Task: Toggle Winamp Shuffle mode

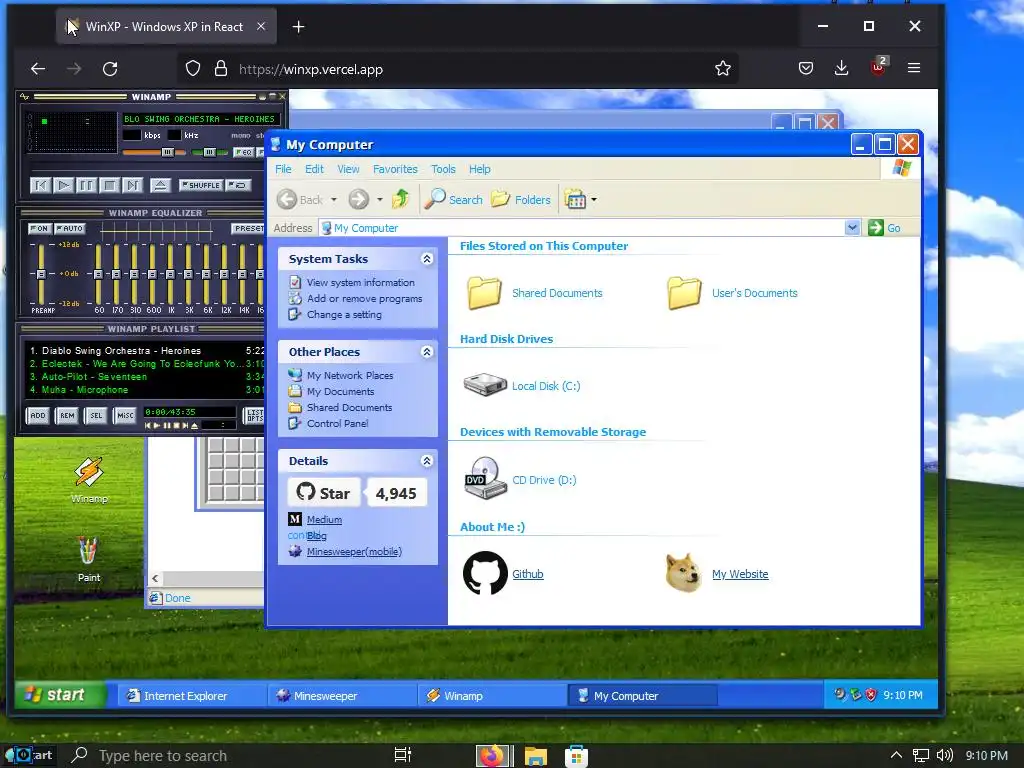Action: 200,185
